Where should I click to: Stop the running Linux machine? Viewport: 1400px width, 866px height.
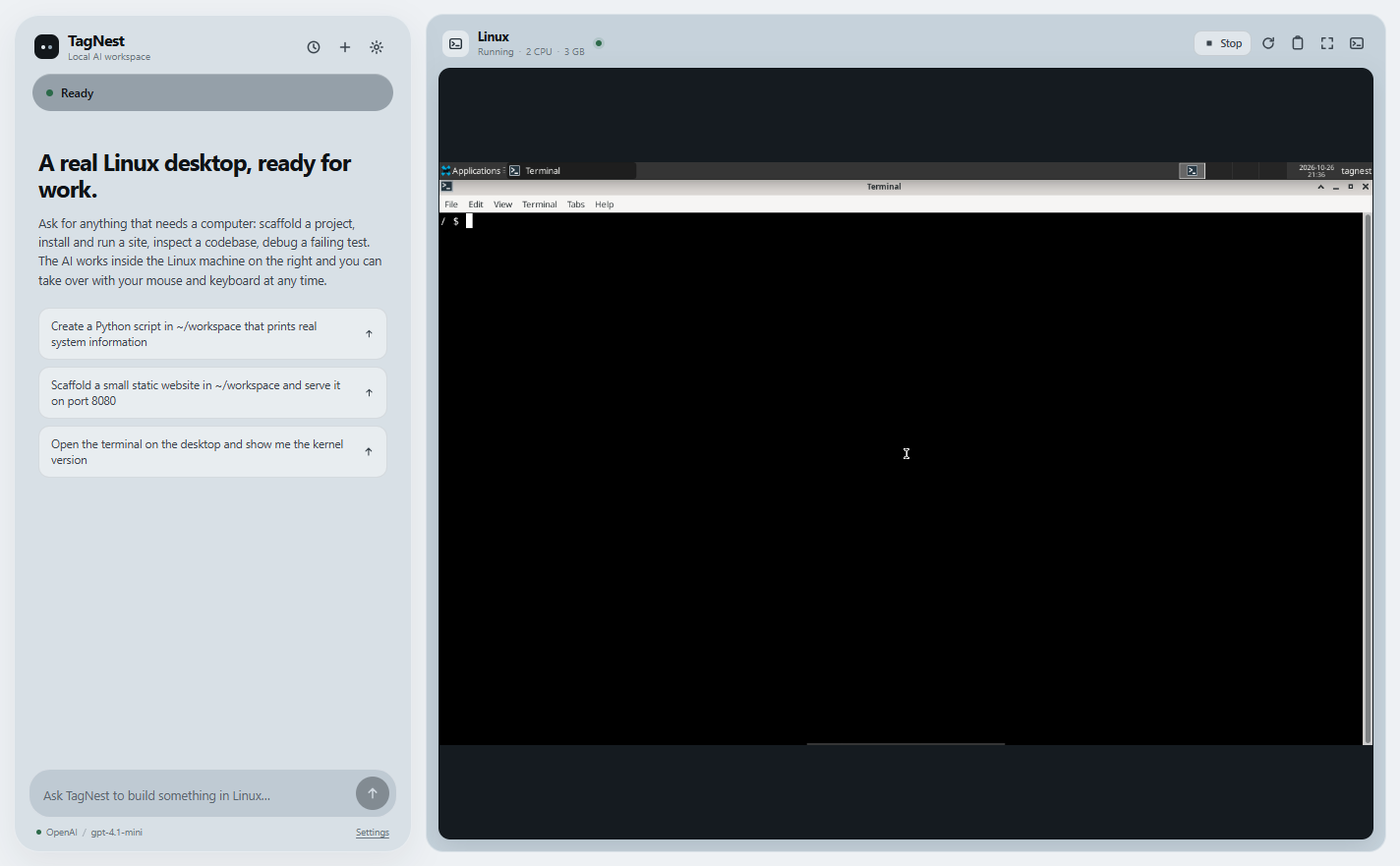[1223, 43]
